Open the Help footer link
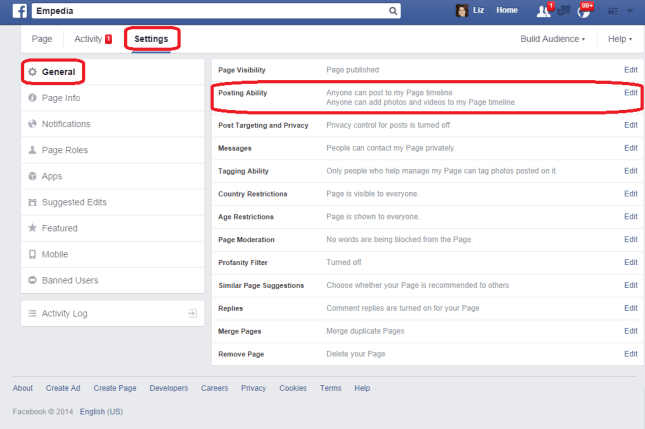645x429 pixels. tap(362, 388)
